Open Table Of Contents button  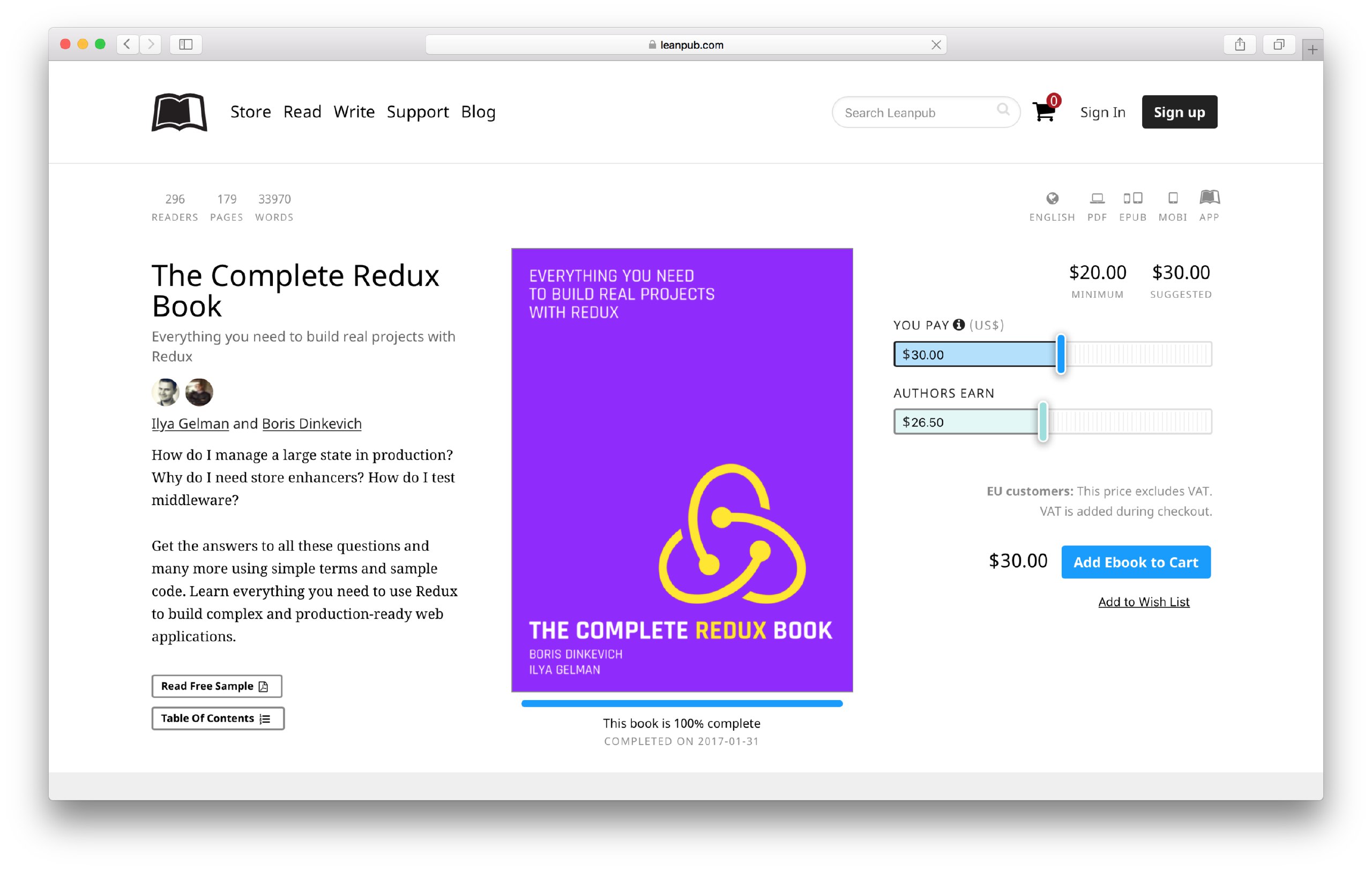tap(218, 717)
